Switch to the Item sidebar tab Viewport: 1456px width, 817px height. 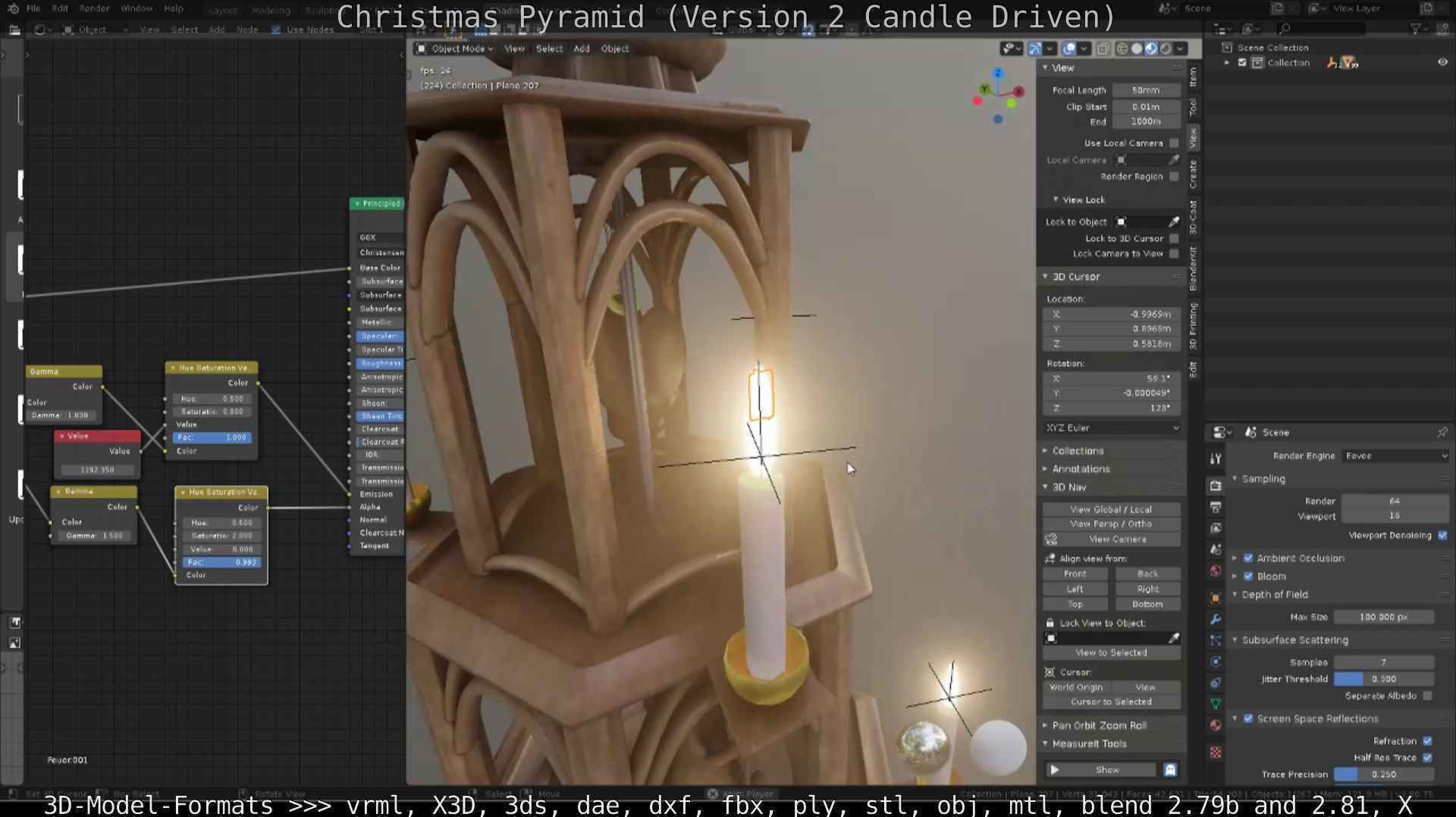1193,77
